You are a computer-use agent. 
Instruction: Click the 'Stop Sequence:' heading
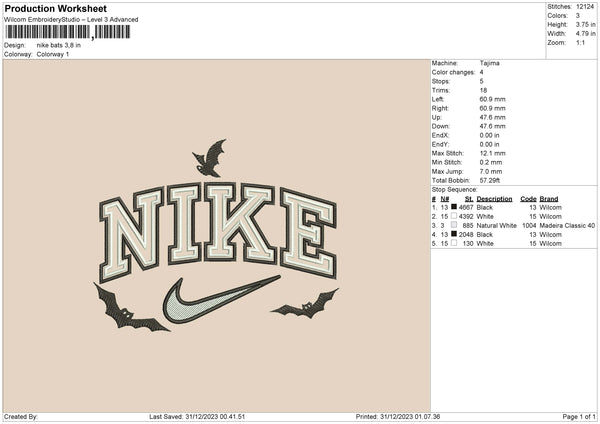coord(454,189)
